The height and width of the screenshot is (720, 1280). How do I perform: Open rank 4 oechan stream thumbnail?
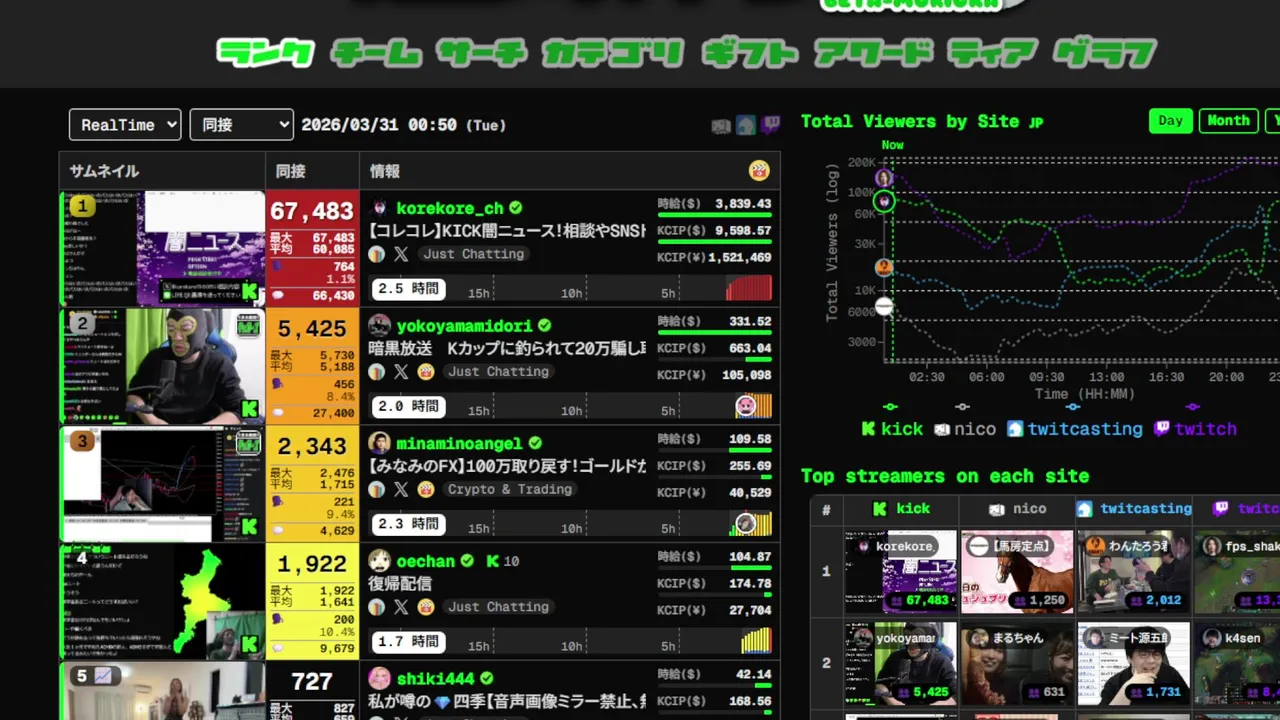click(163, 601)
